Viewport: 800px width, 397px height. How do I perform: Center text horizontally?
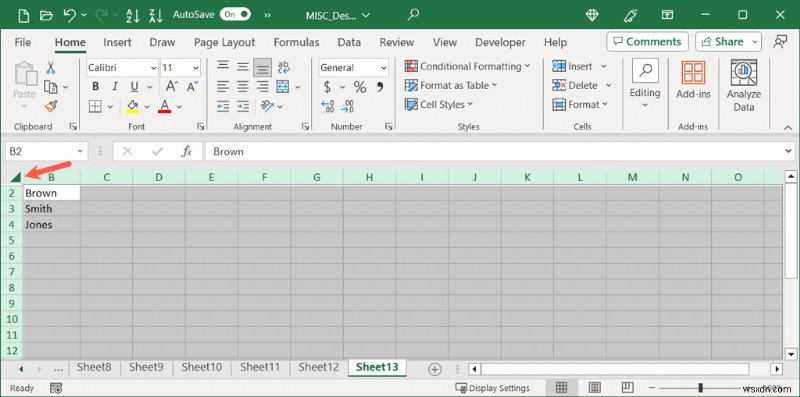pyautogui.click(x=243, y=86)
